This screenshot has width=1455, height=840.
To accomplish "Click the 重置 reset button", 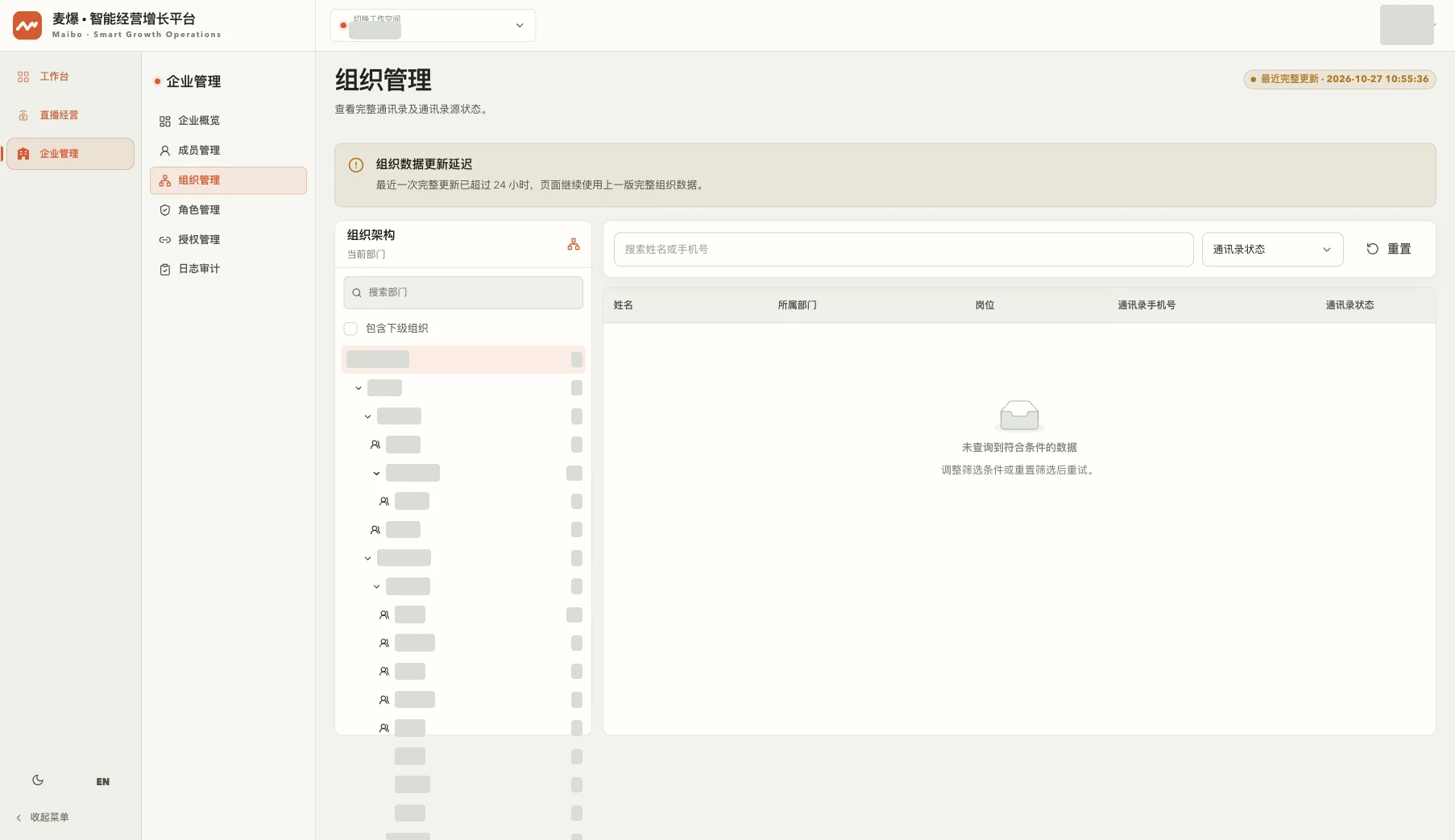I will (1389, 250).
